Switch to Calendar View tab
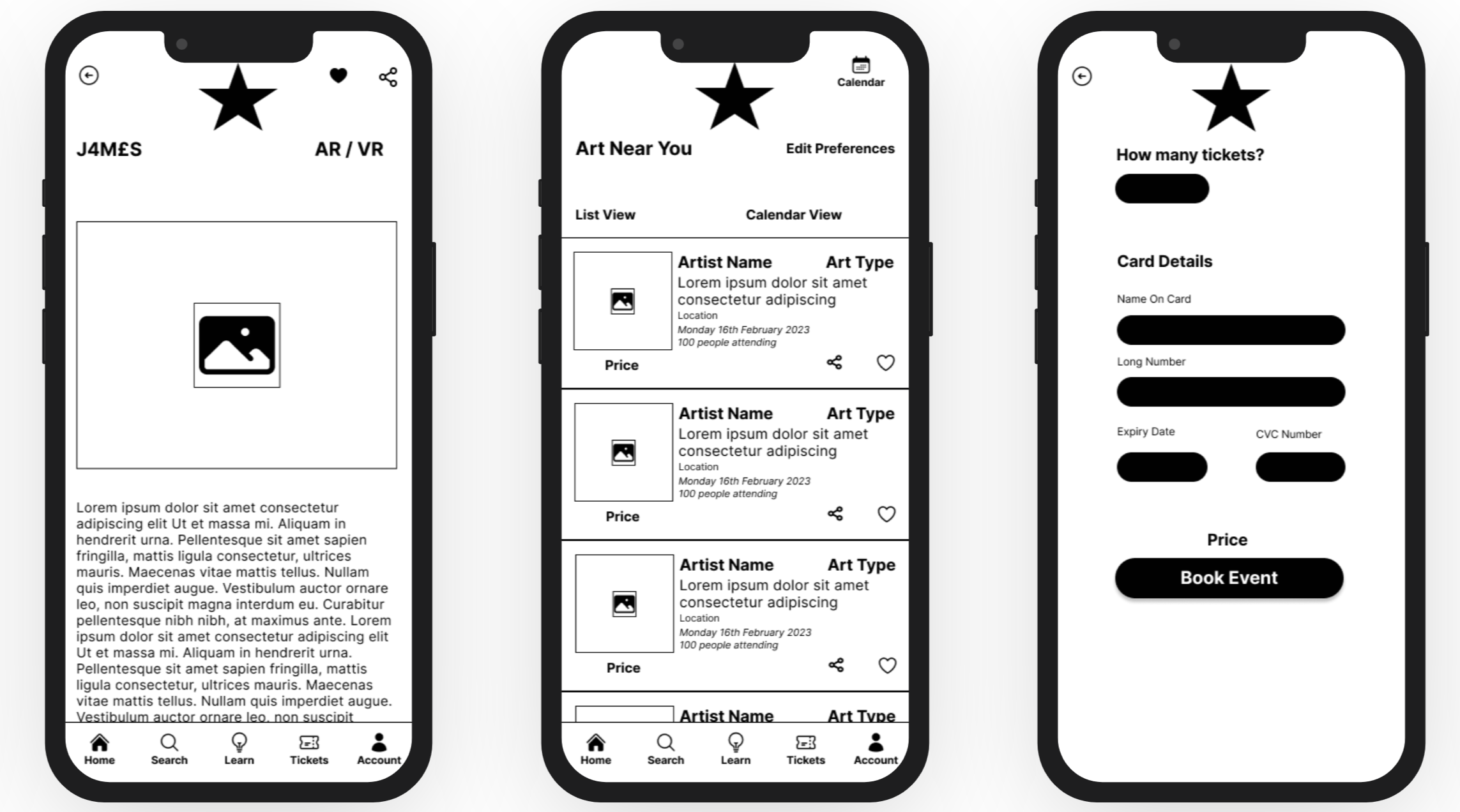The width and height of the screenshot is (1460, 812). click(795, 215)
